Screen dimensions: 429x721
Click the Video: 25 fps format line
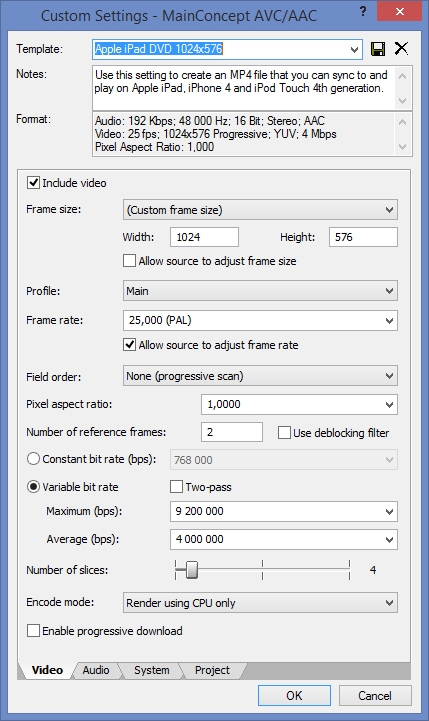(x=216, y=134)
